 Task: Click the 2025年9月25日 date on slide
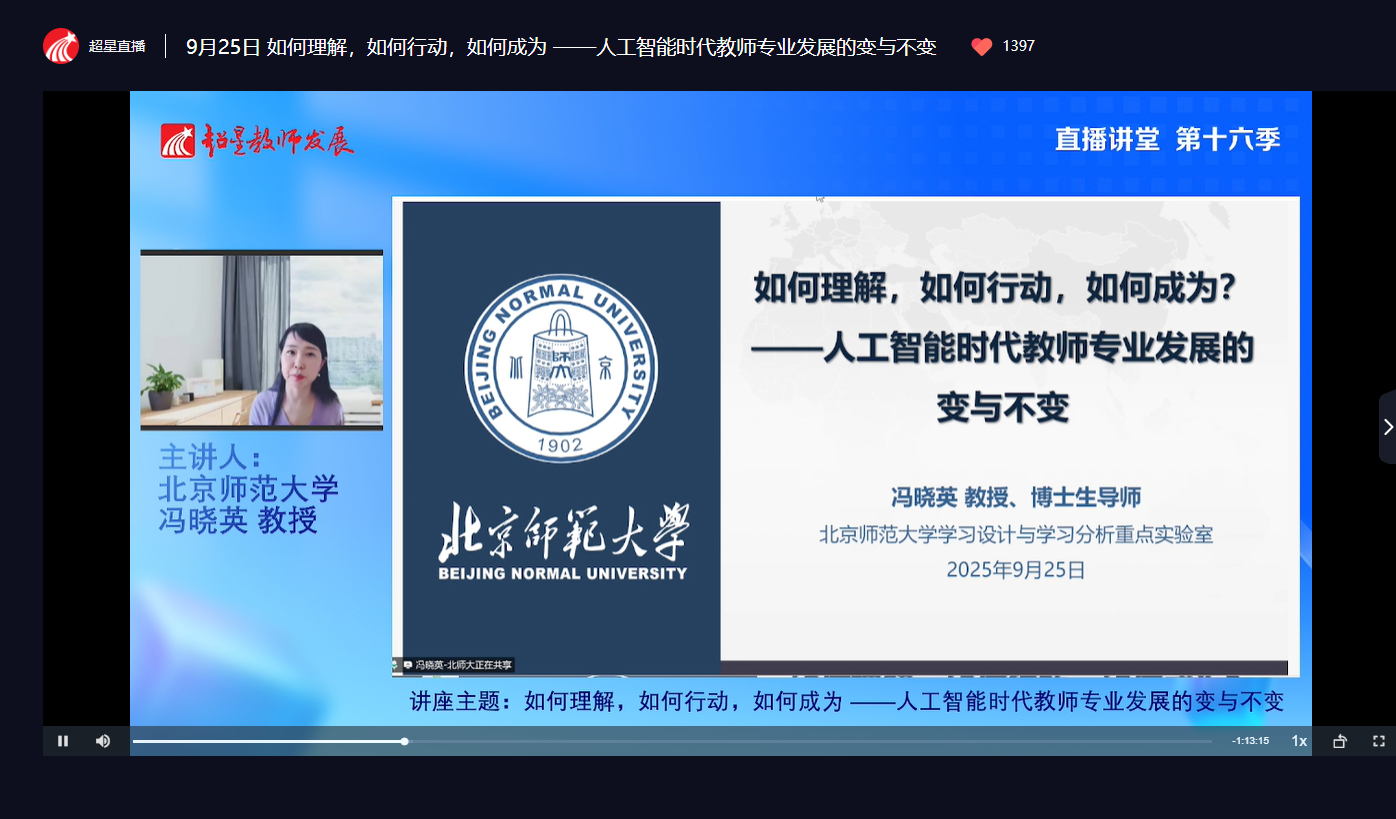pyautogui.click(x=1016, y=570)
